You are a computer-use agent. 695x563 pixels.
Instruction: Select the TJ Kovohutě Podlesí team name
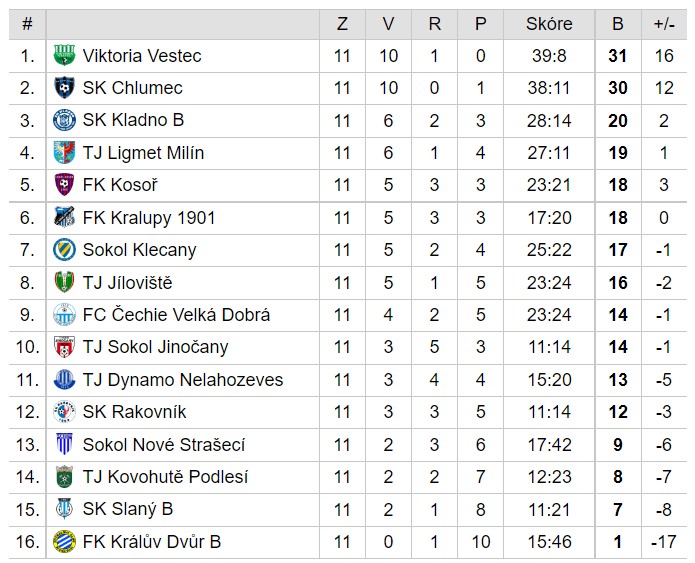165,477
